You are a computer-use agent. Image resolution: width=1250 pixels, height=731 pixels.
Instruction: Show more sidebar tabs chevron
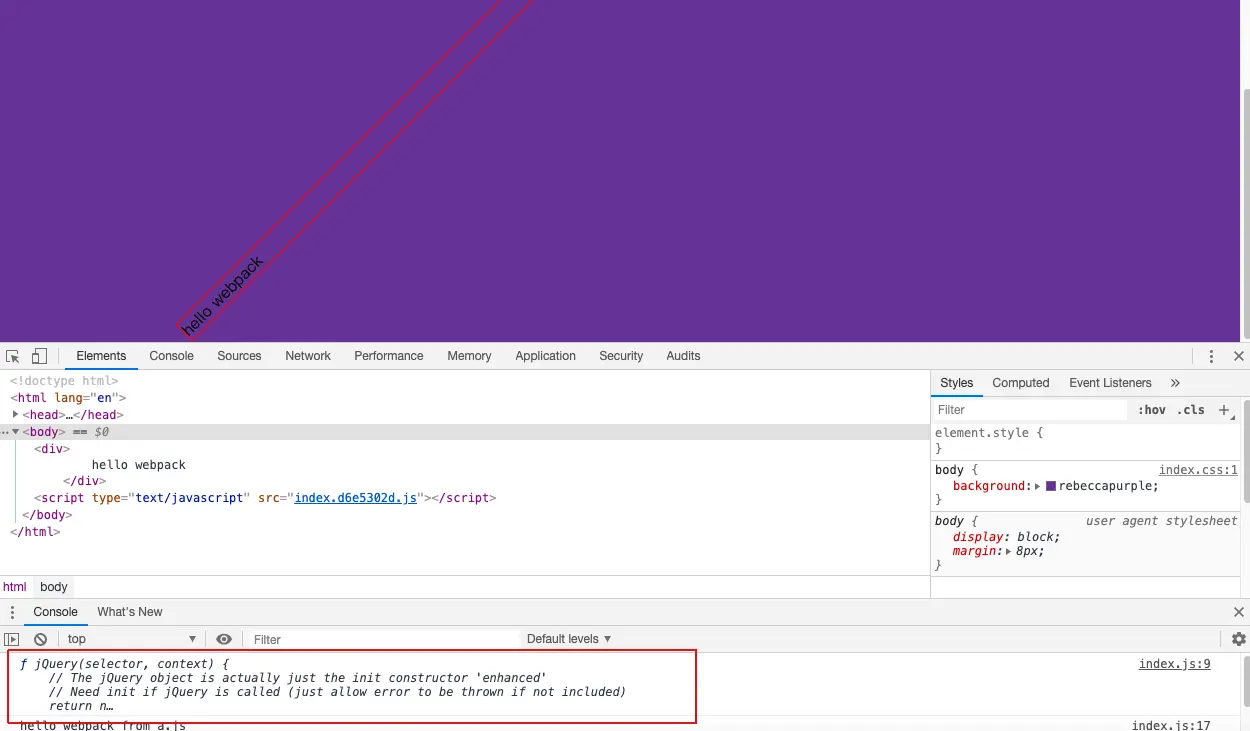pyautogui.click(x=1175, y=383)
